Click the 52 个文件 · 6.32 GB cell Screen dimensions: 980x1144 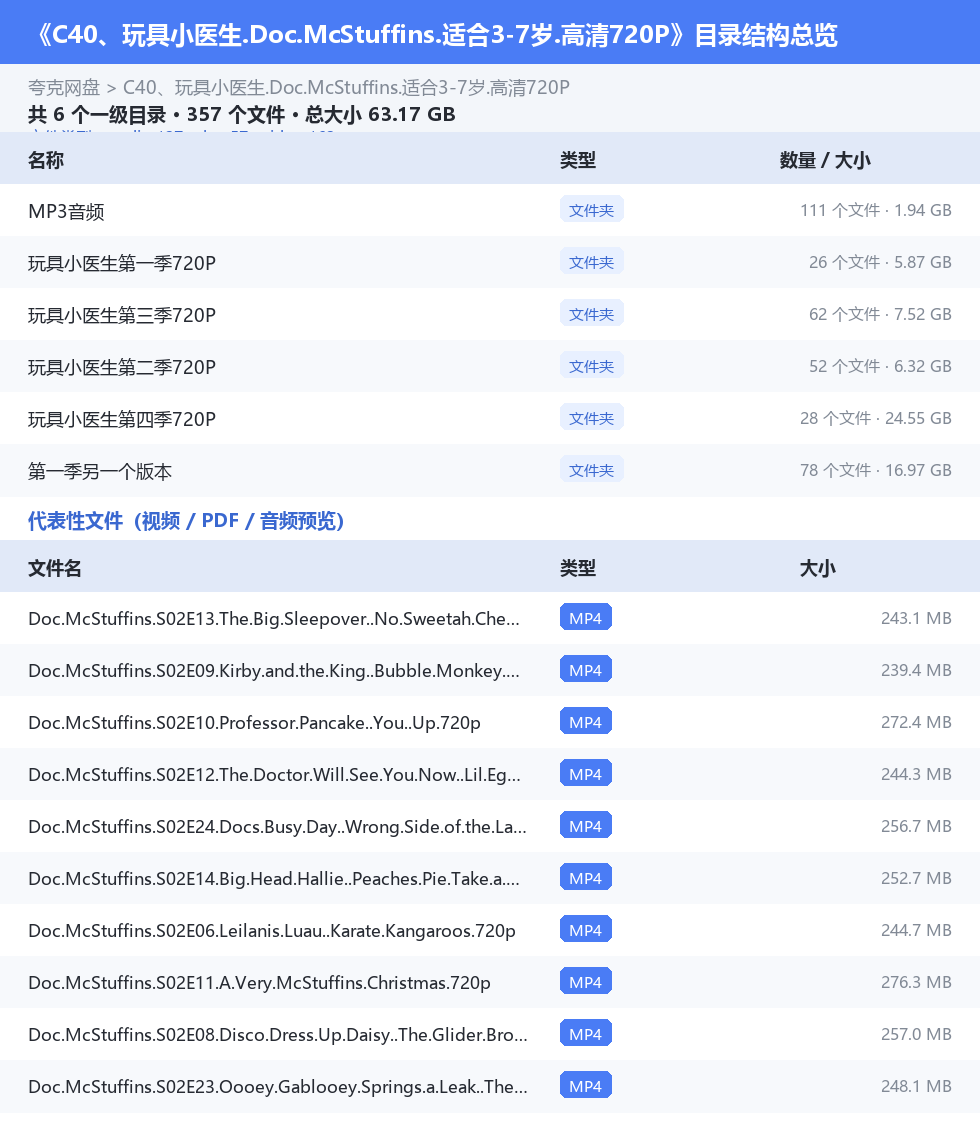pyautogui.click(x=880, y=366)
